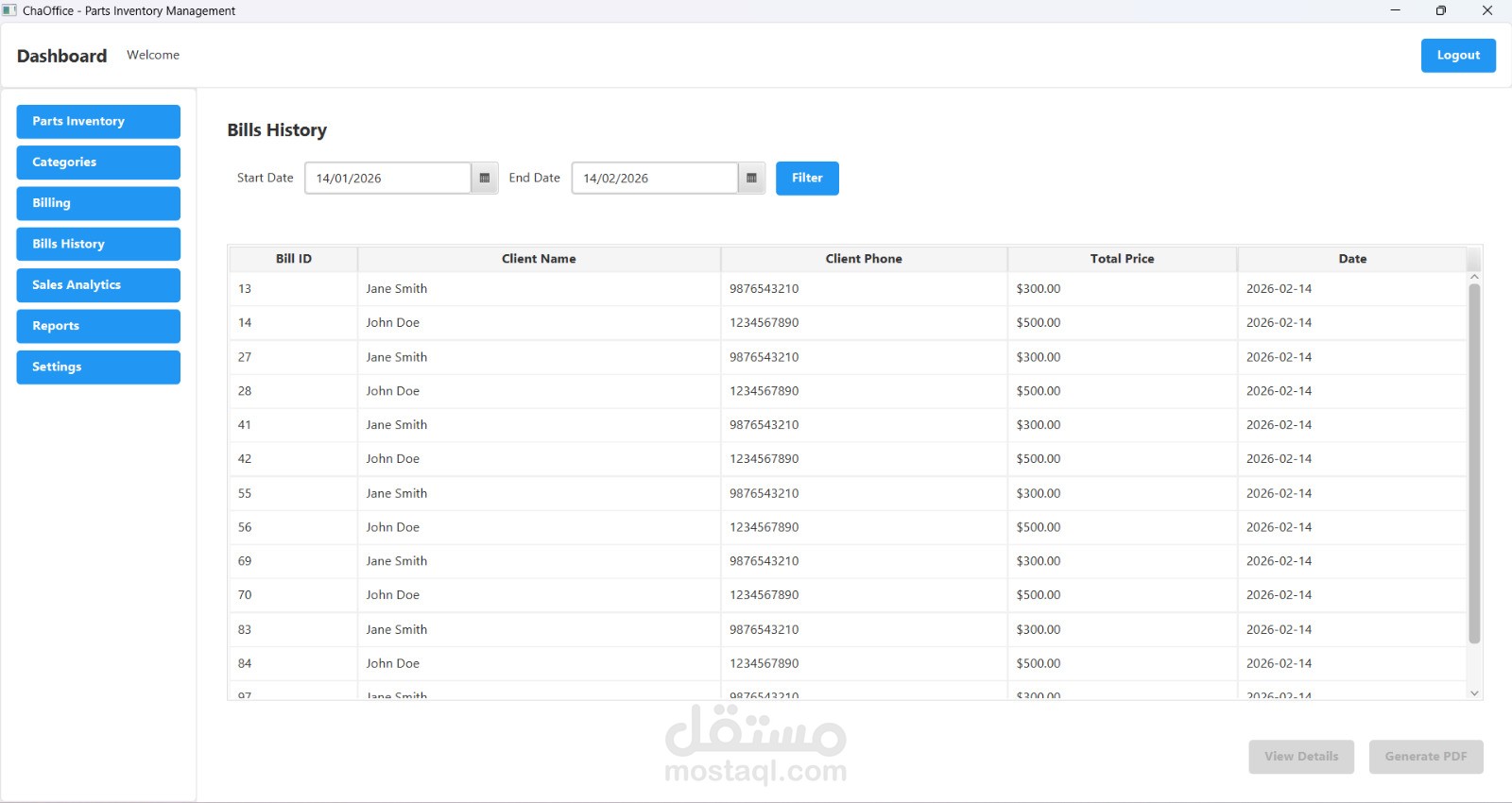Click into the Start Date field
1512x803 pixels.
pos(387,178)
